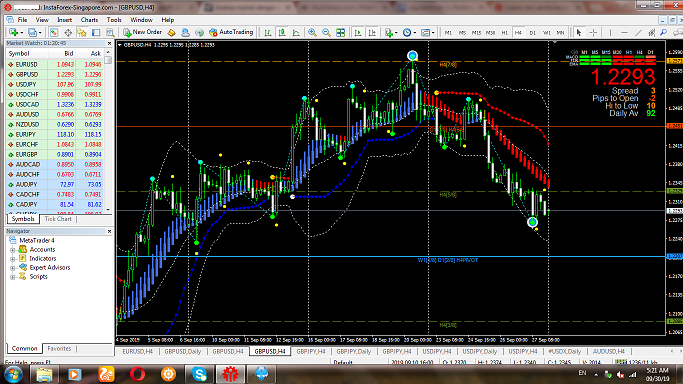Select the Crosshair tool
The height and width of the screenshot is (384, 683).
(x=593, y=33)
